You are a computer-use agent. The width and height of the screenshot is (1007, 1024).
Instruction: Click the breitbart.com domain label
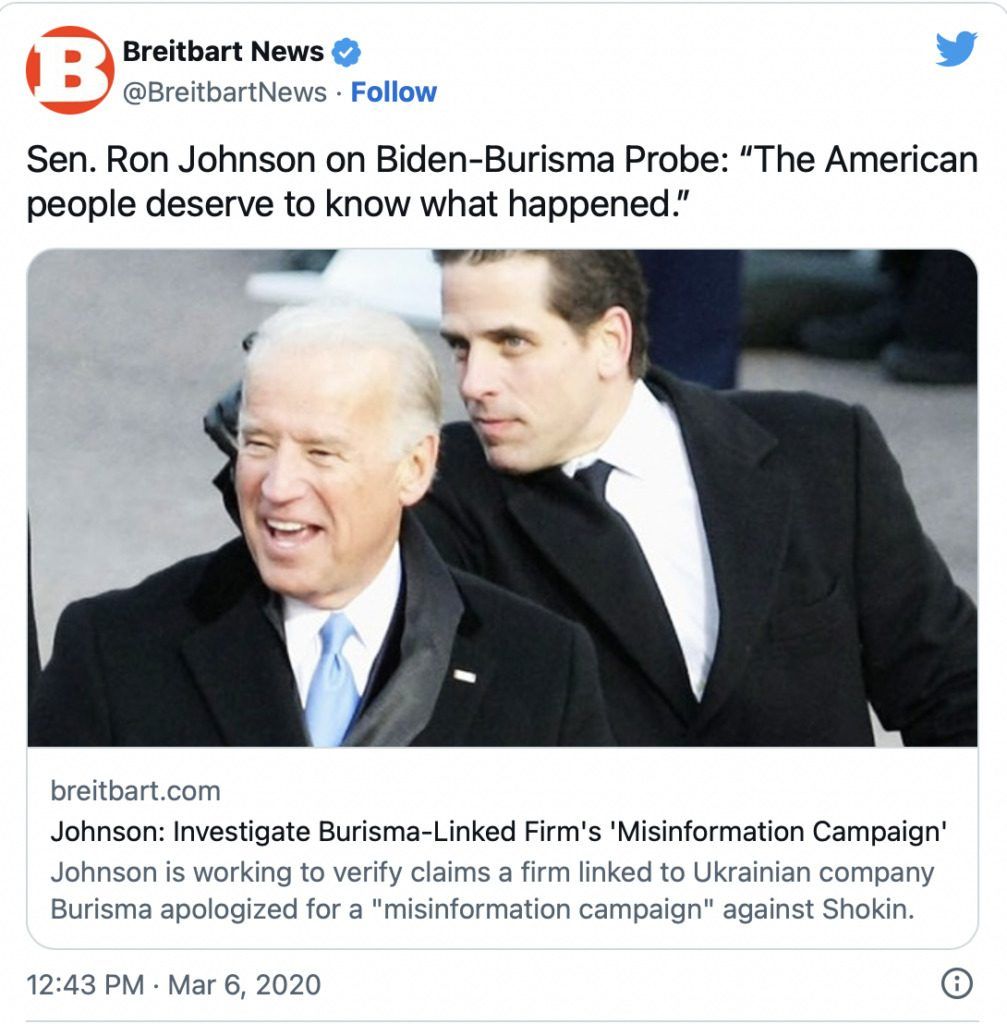[135, 791]
